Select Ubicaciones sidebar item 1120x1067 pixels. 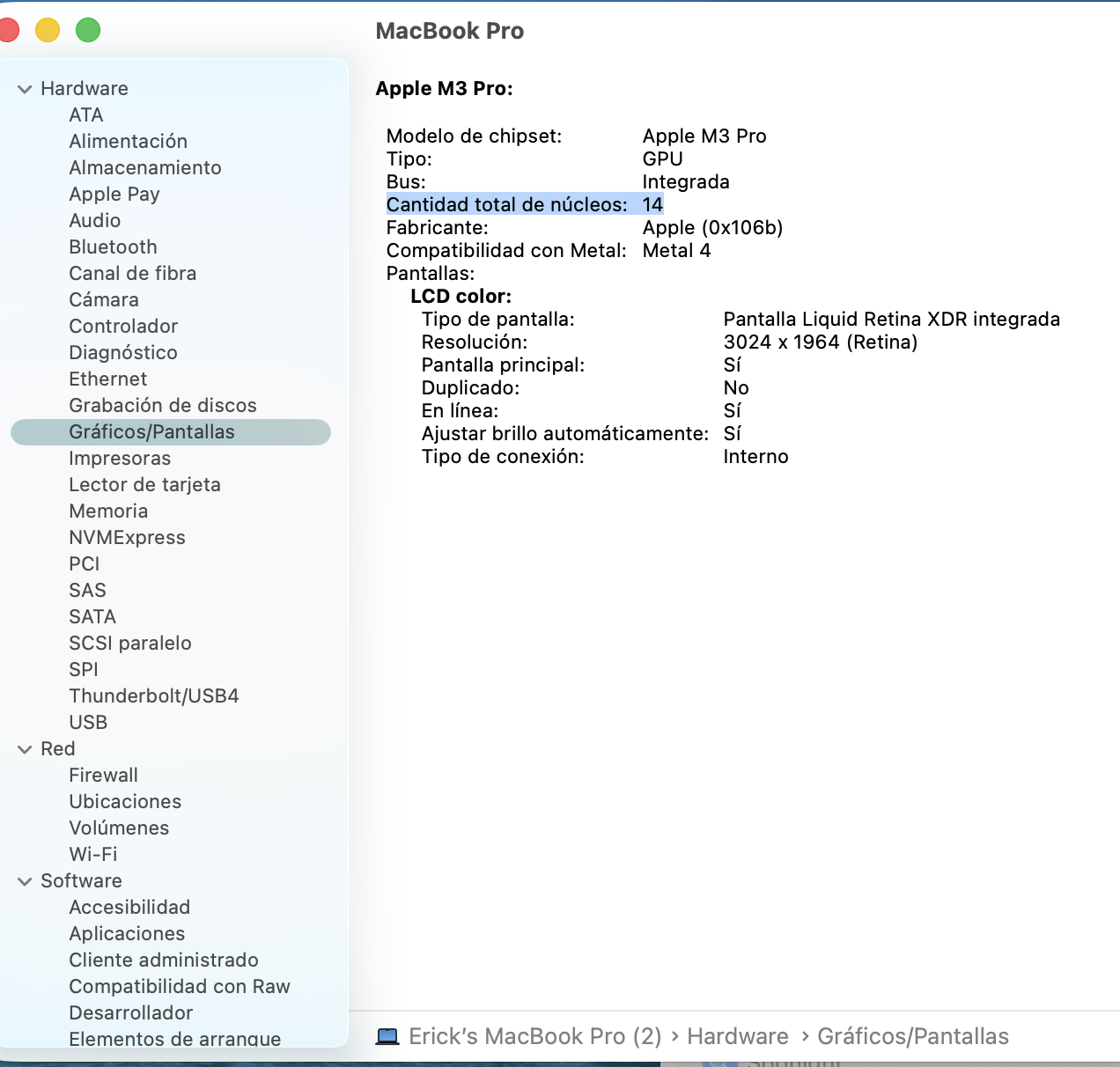point(125,802)
